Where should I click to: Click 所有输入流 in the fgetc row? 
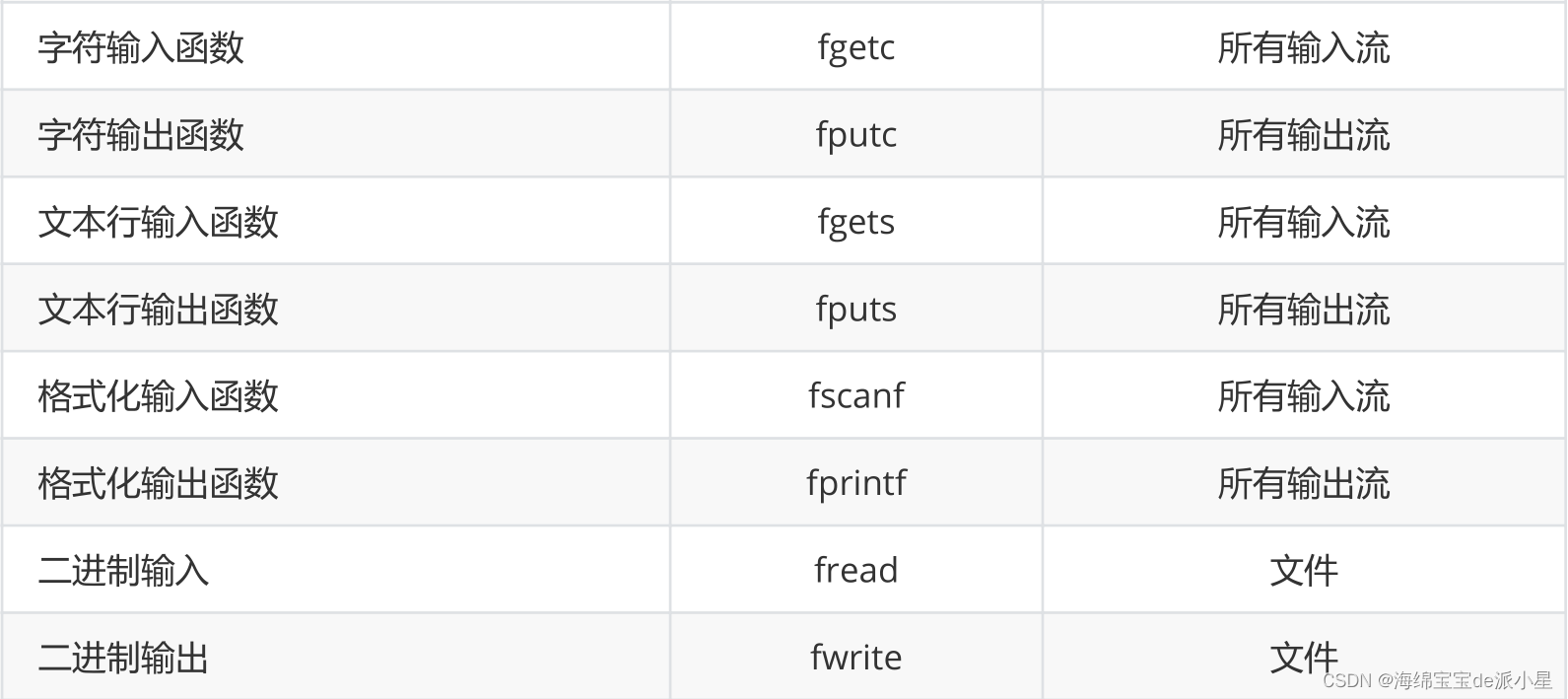coord(1303,47)
